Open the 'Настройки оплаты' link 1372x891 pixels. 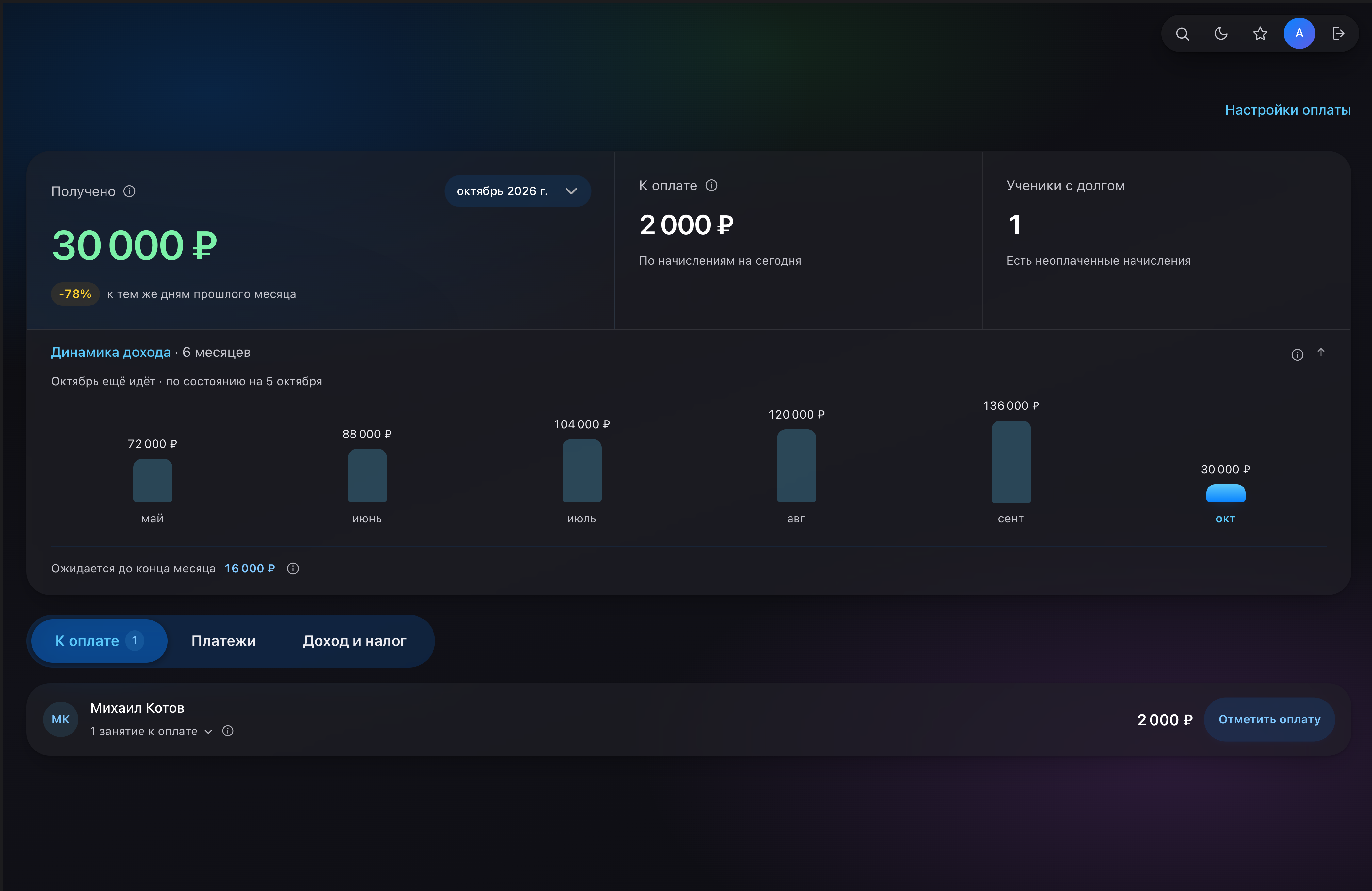point(1288,110)
